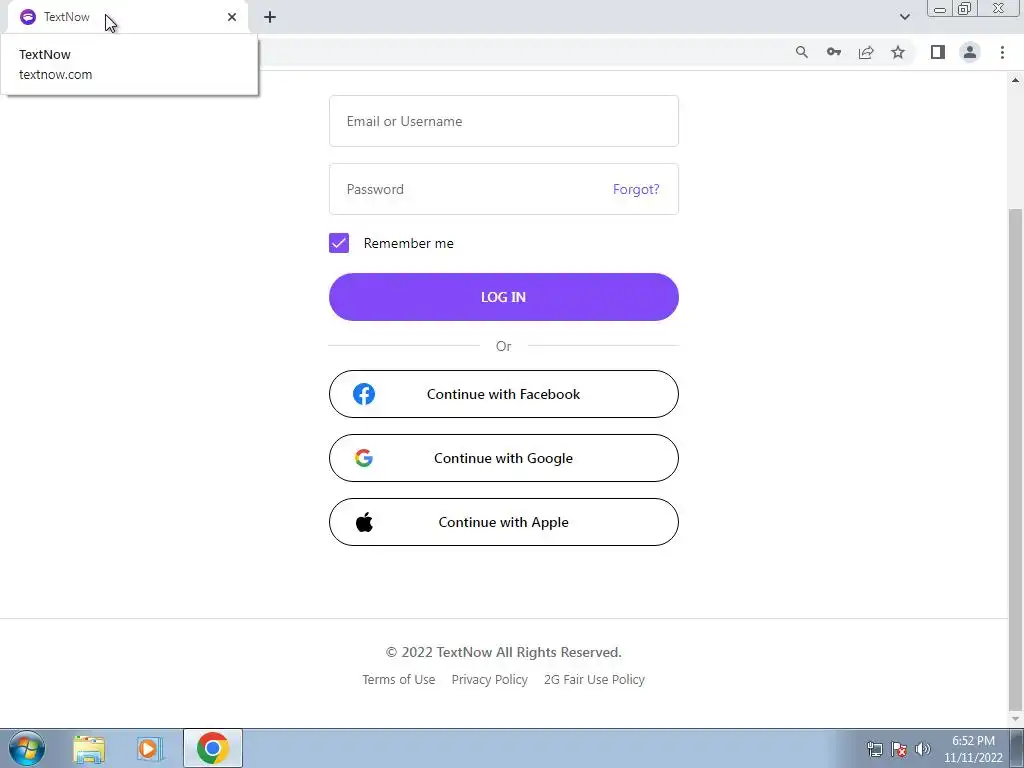The image size is (1024, 768).
Task: Click the scrollbar down arrow
Action: (x=1016, y=718)
